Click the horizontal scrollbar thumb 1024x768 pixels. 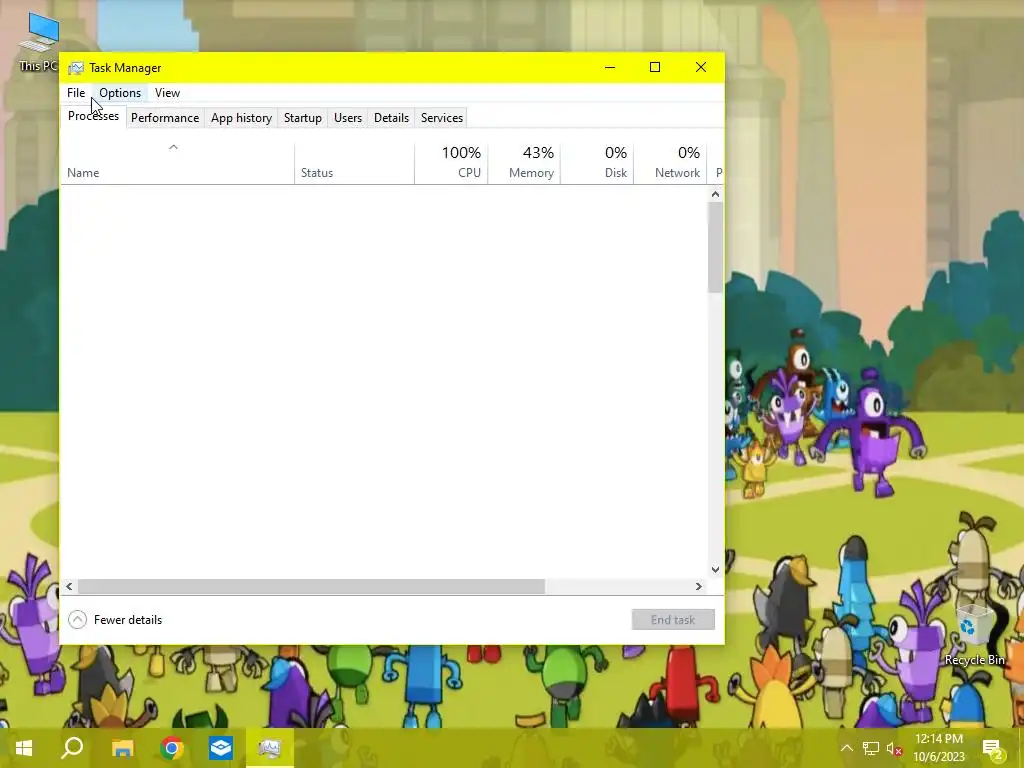tap(312, 586)
